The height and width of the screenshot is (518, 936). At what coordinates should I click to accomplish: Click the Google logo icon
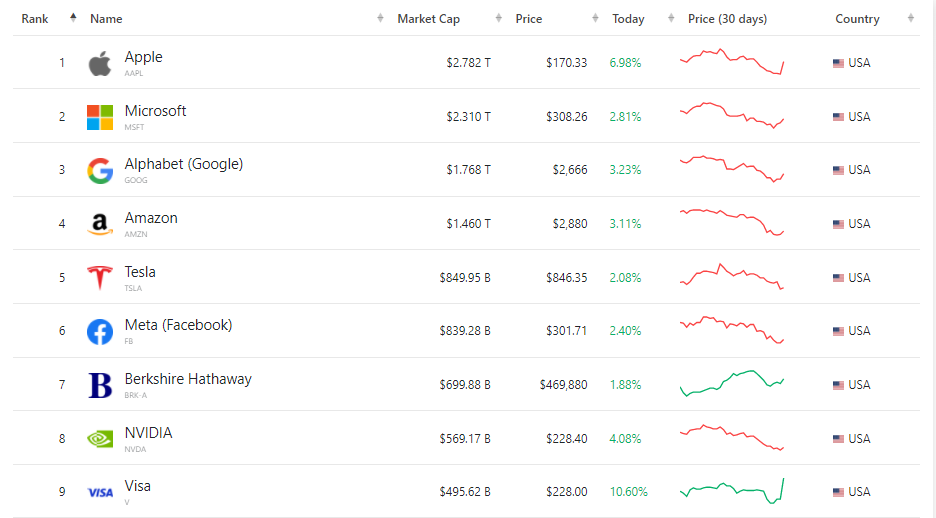pos(100,171)
